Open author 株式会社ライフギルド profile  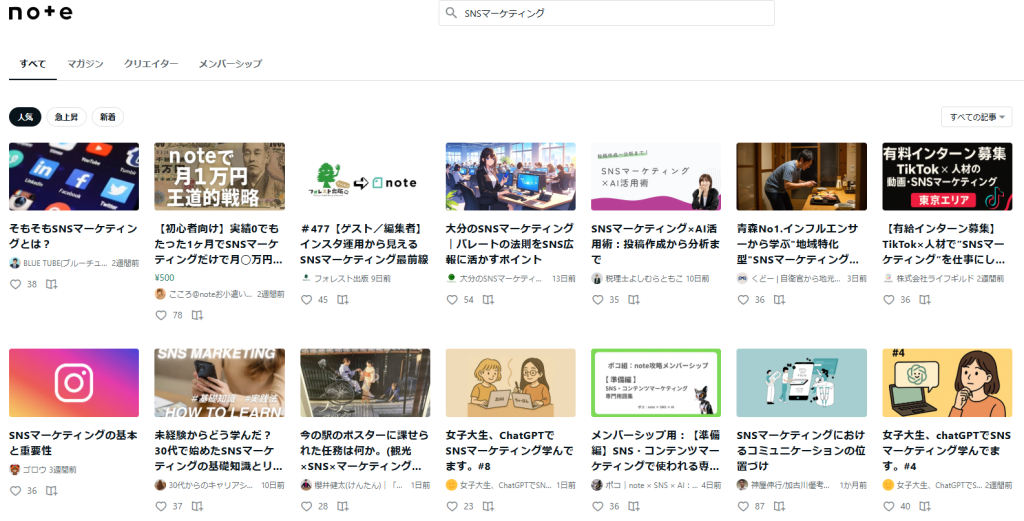click(935, 278)
